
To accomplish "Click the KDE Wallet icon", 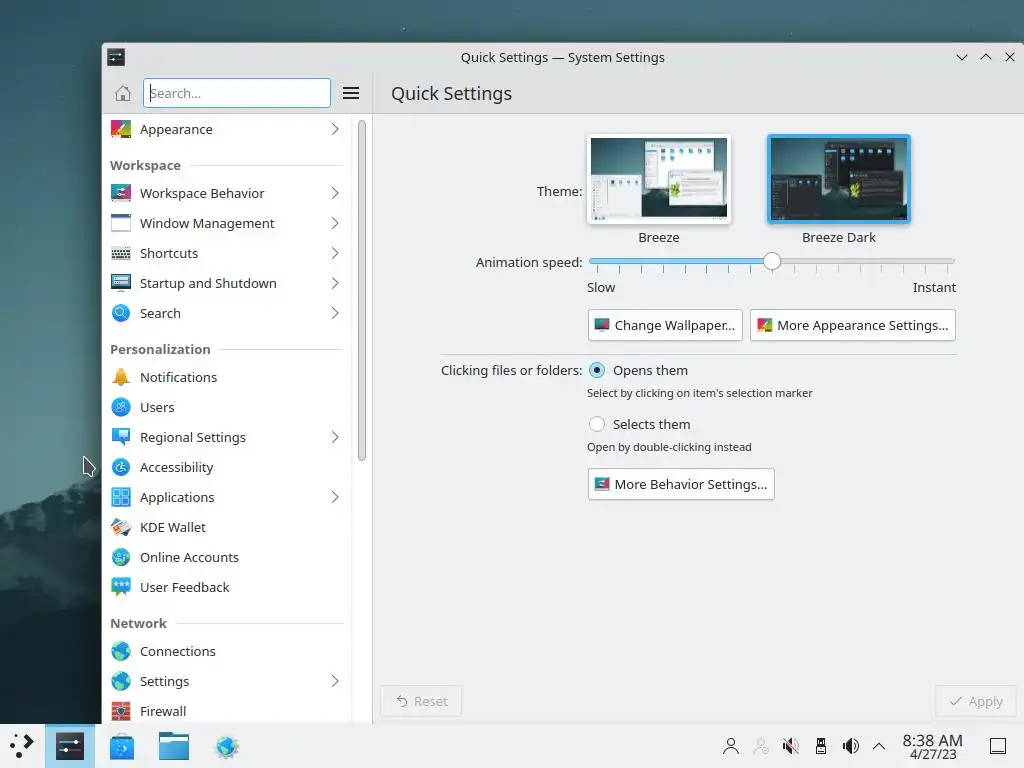I will click(121, 528).
